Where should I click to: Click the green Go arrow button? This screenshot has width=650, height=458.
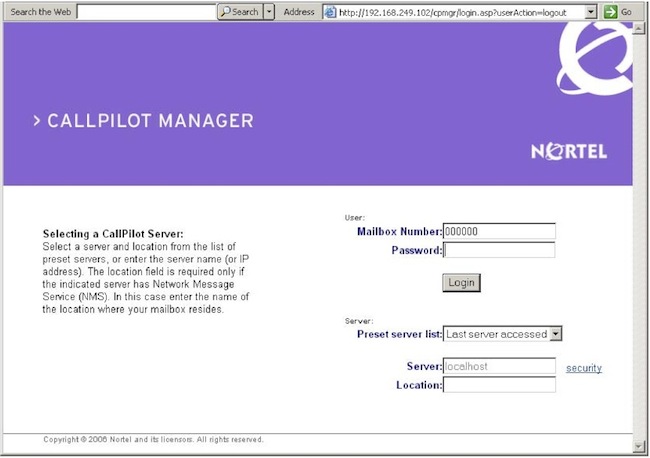click(x=611, y=12)
